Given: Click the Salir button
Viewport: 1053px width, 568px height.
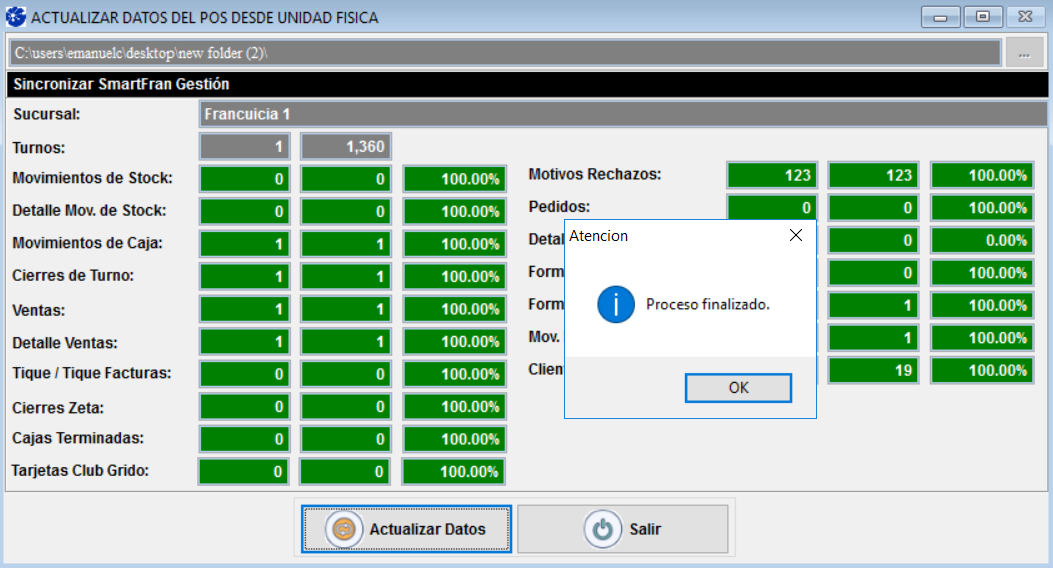Looking at the screenshot, I should [623, 529].
